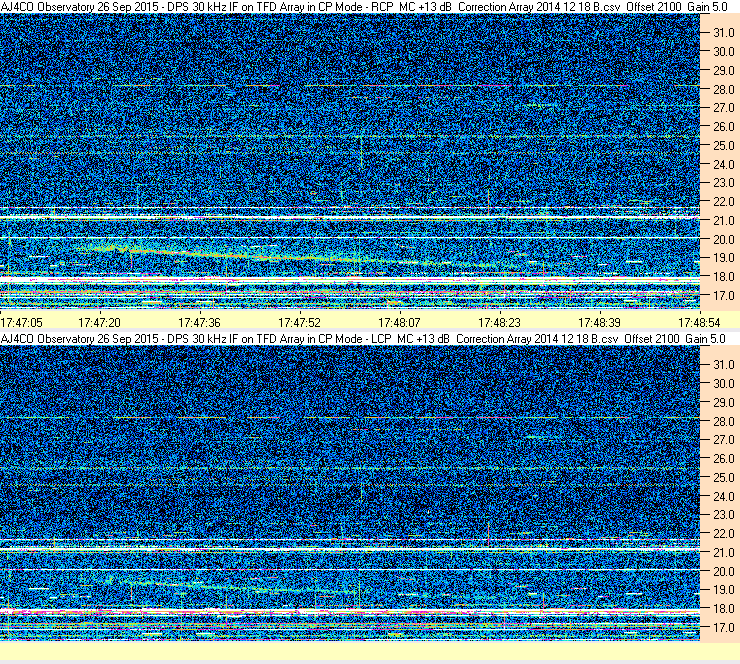Select time label 17:47:05
The width and height of the screenshot is (740, 664).
(21, 323)
